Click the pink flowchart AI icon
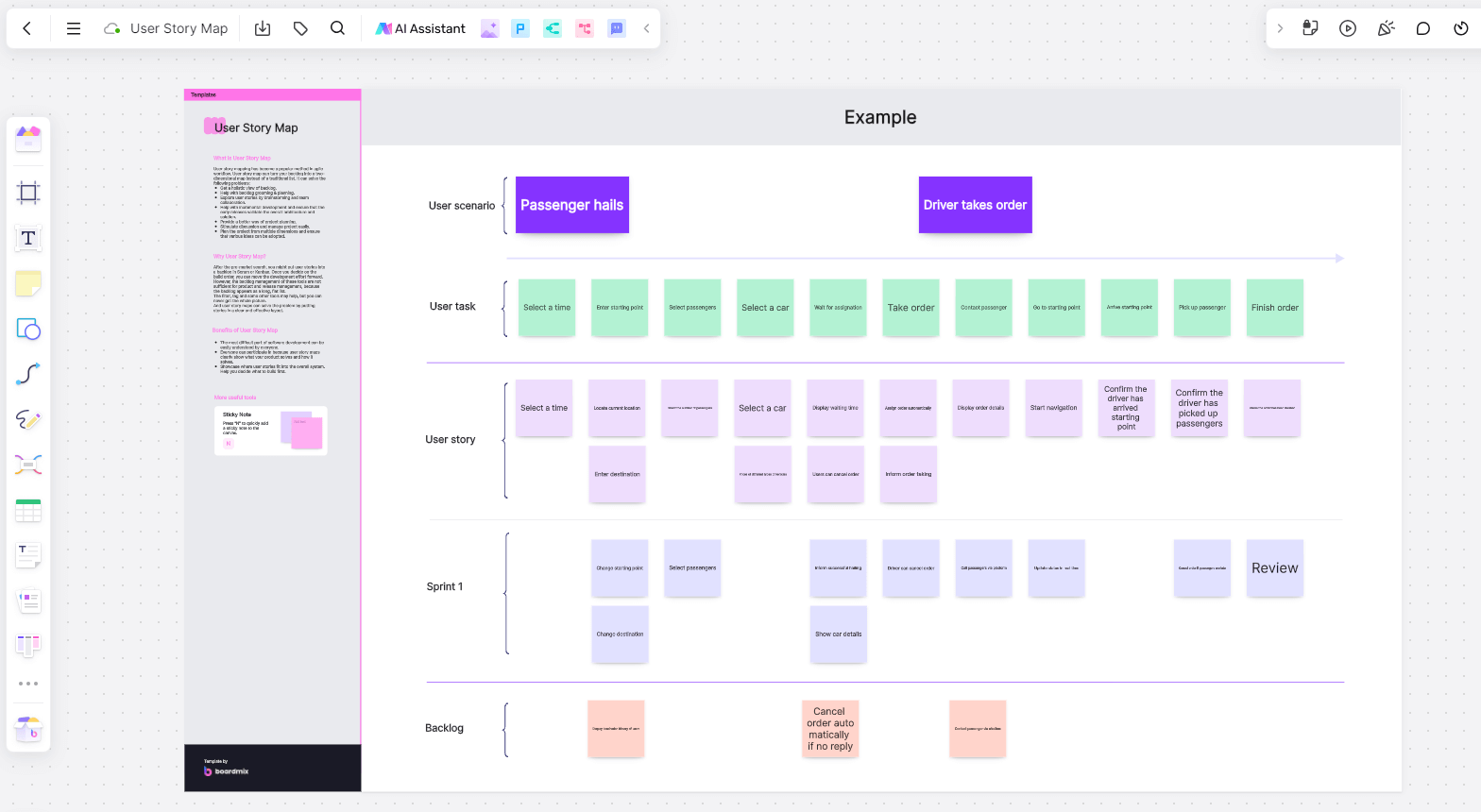The image size is (1481, 812). (585, 28)
